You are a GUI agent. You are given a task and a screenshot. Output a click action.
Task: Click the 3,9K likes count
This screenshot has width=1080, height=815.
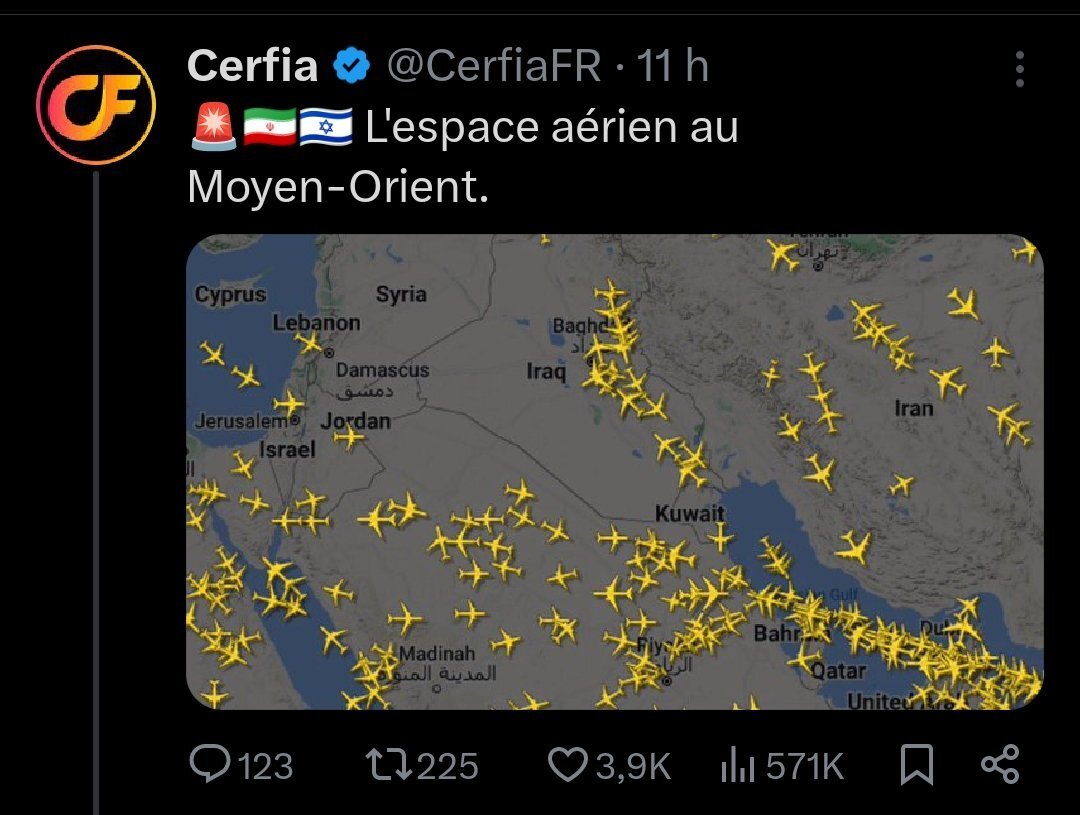(633, 766)
